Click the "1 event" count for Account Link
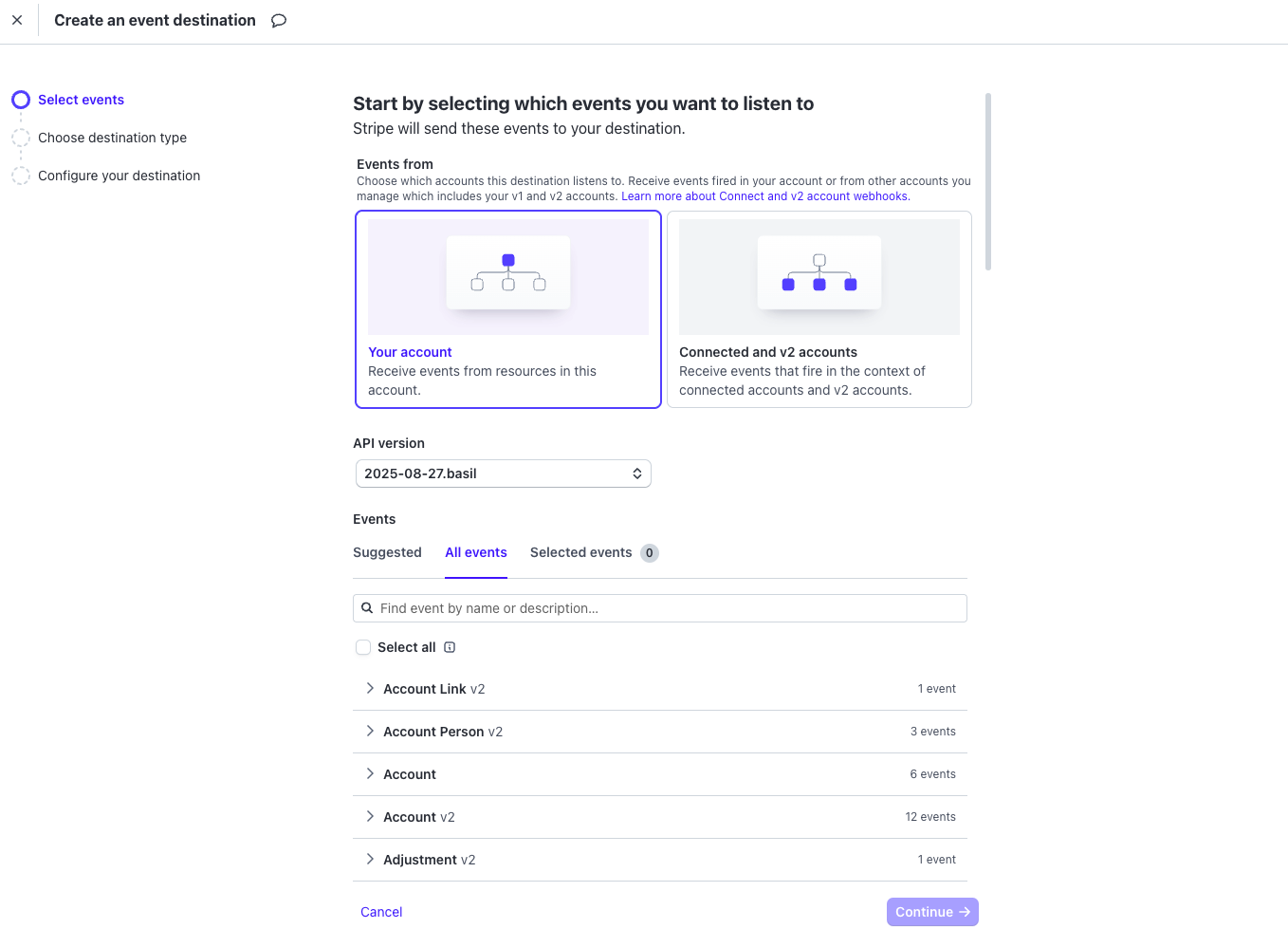1288x947 pixels. click(936, 689)
